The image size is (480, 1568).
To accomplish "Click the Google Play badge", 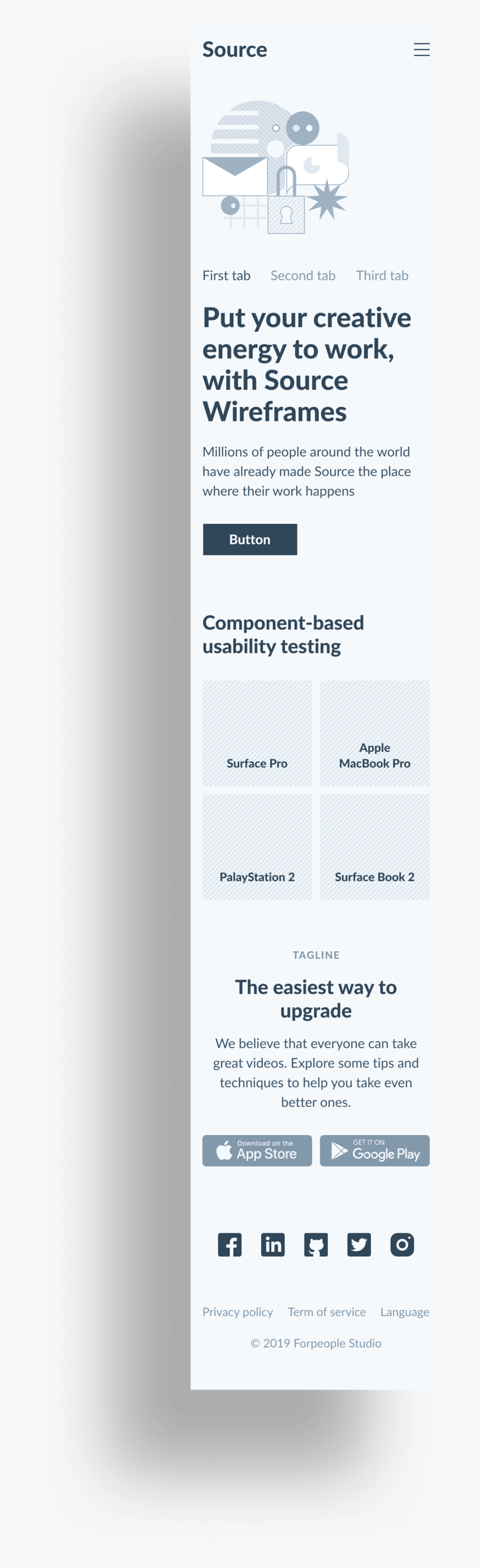I will pyautogui.click(x=375, y=1150).
